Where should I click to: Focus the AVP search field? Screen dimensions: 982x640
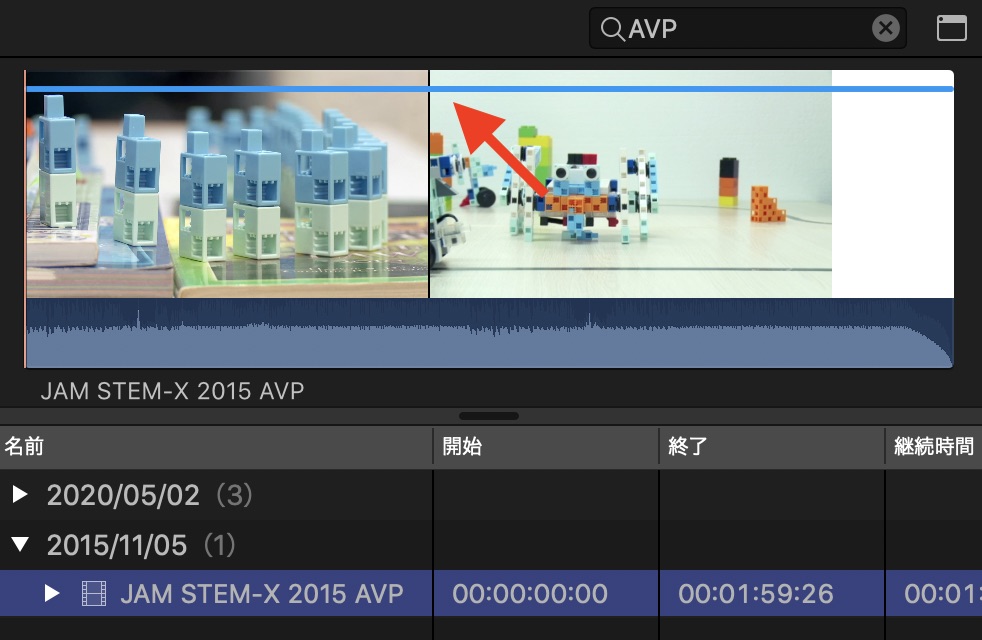tap(747, 28)
